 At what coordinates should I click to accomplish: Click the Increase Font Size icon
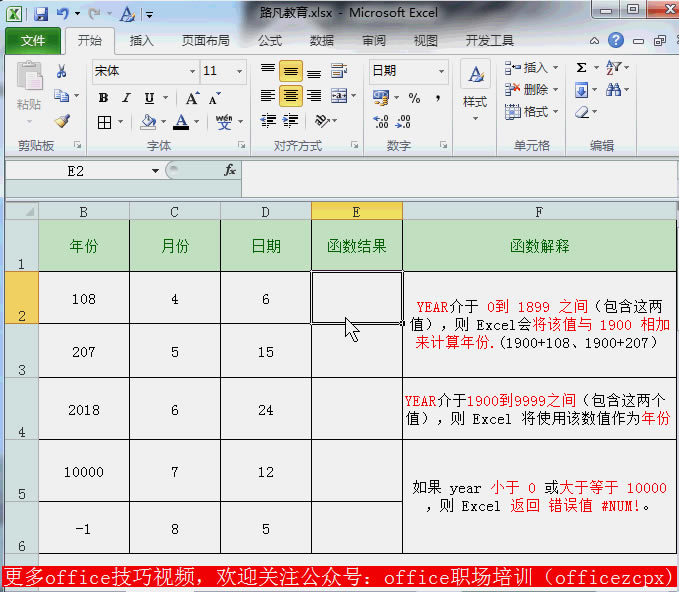pos(192,98)
